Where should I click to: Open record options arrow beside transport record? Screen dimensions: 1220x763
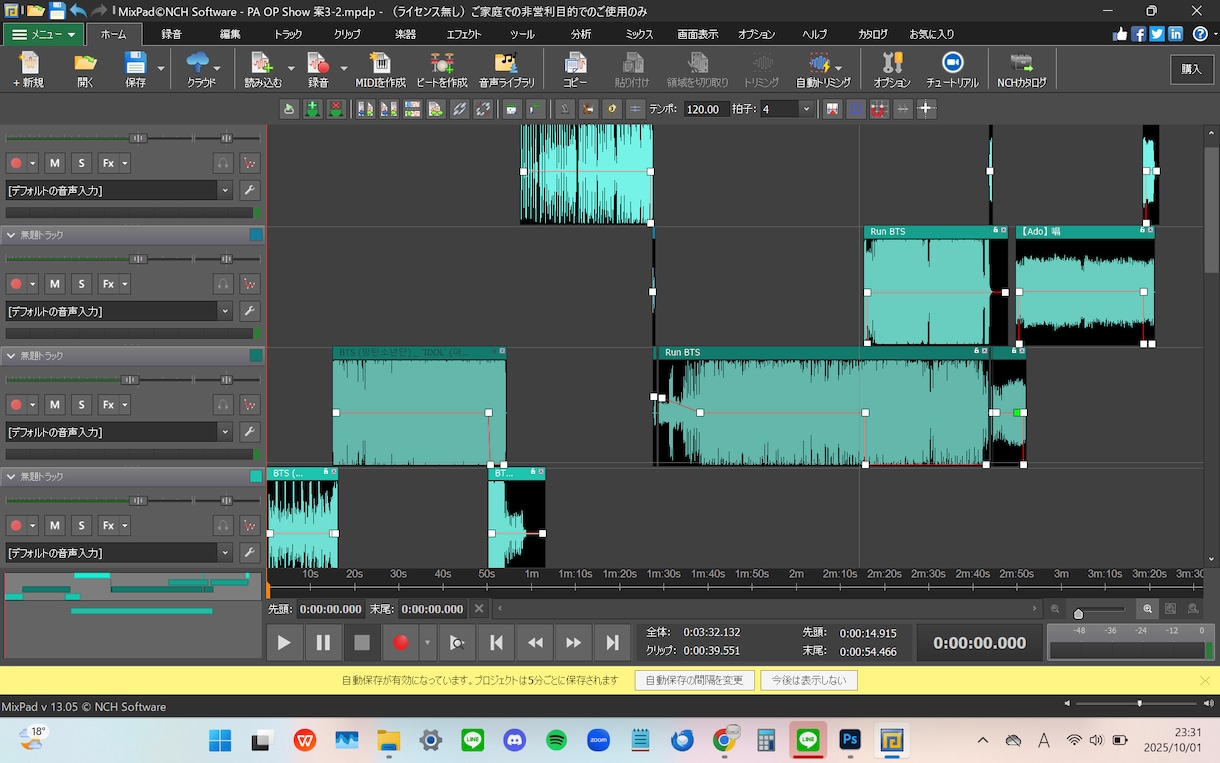pyautogui.click(x=428, y=643)
